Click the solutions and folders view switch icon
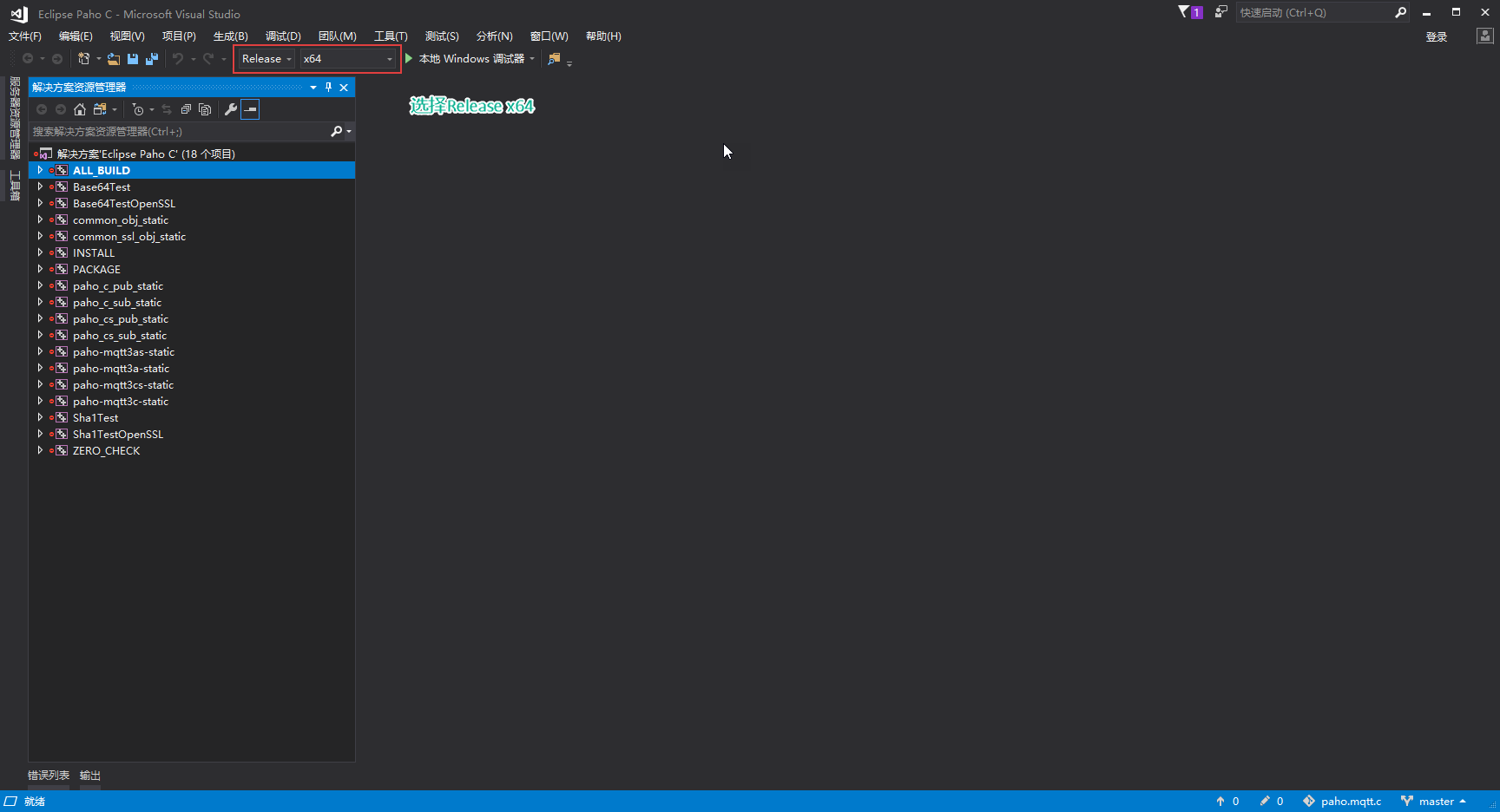The image size is (1500, 812). coord(100,109)
